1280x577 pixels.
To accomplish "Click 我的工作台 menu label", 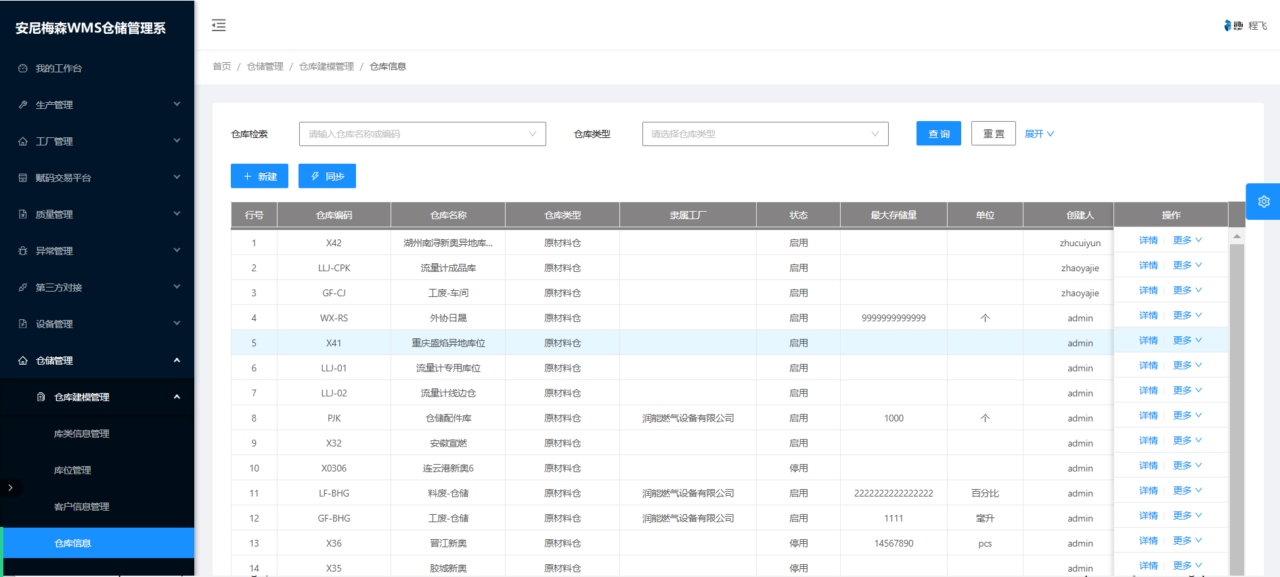I will click(59, 68).
